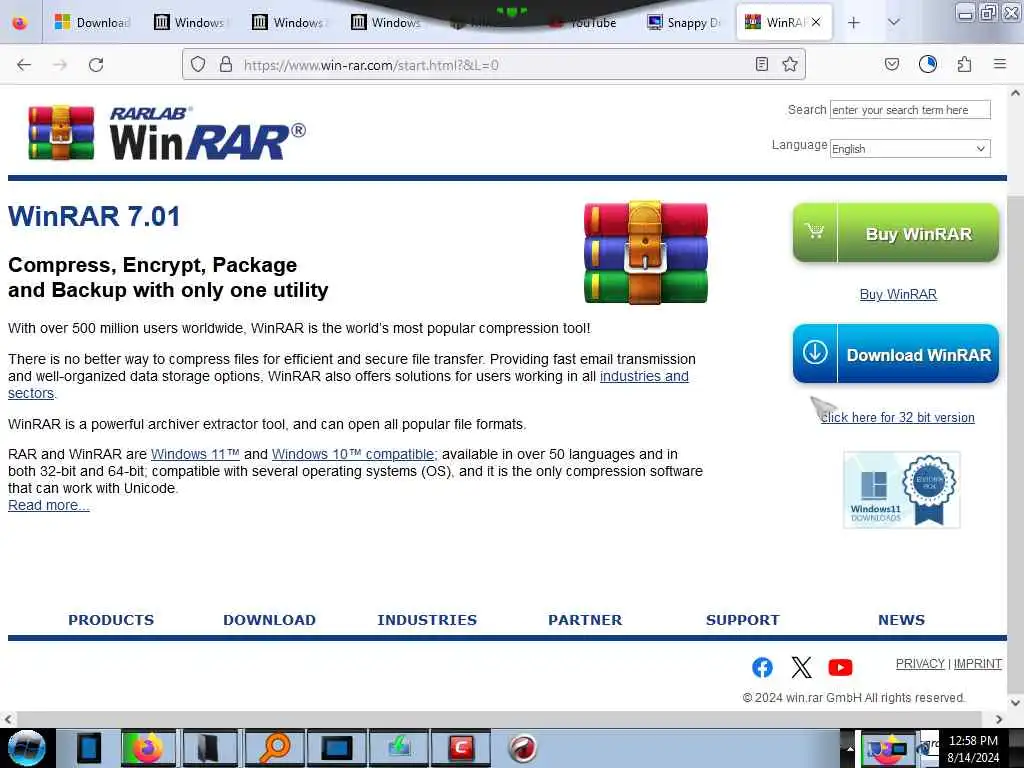Open the tracking protection shield icon

198,65
